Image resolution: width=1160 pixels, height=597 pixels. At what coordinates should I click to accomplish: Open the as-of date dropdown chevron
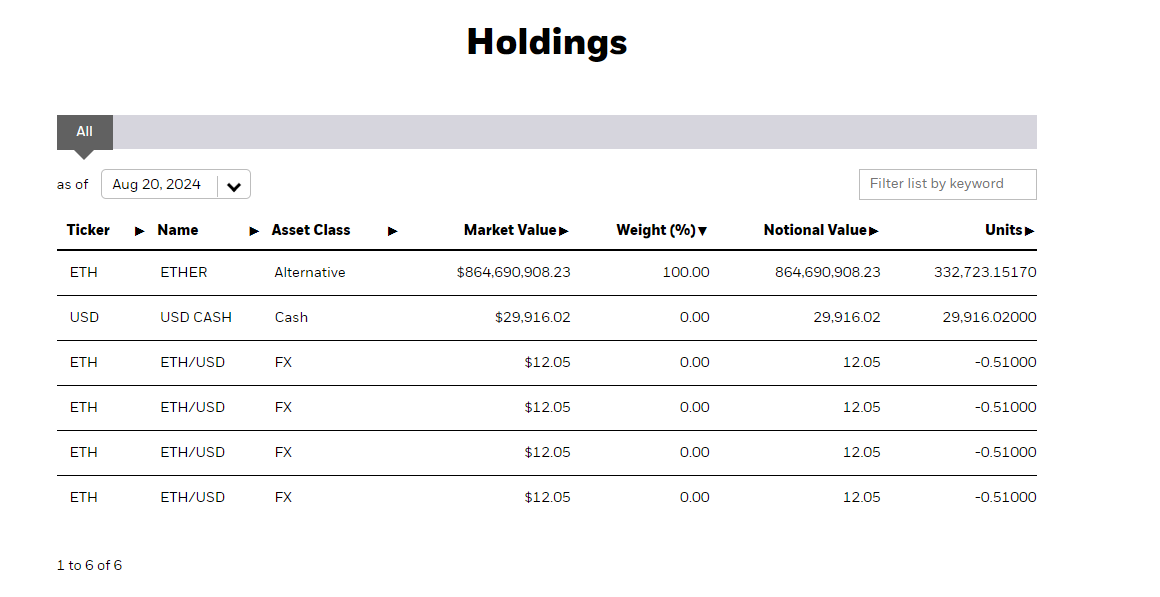click(234, 186)
